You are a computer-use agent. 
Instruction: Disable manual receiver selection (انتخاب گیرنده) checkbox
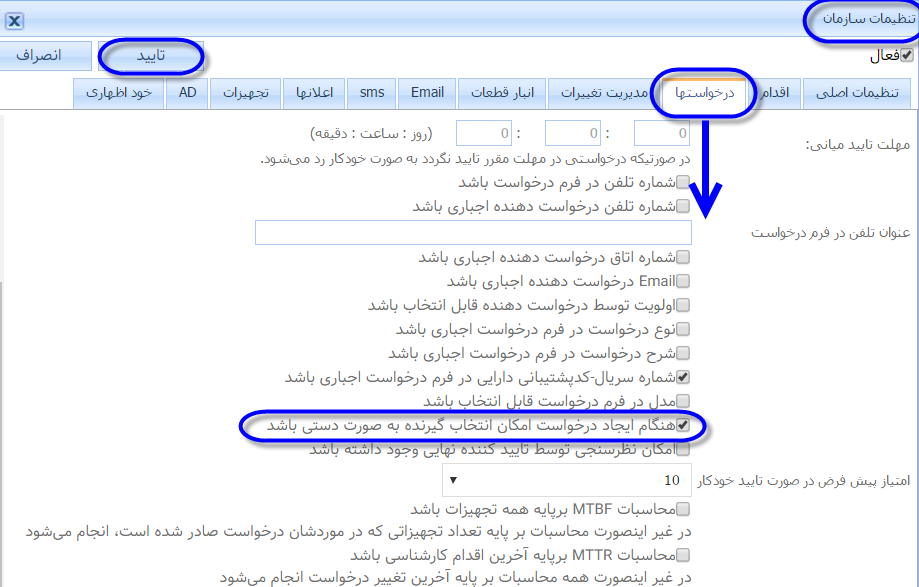pos(683,426)
